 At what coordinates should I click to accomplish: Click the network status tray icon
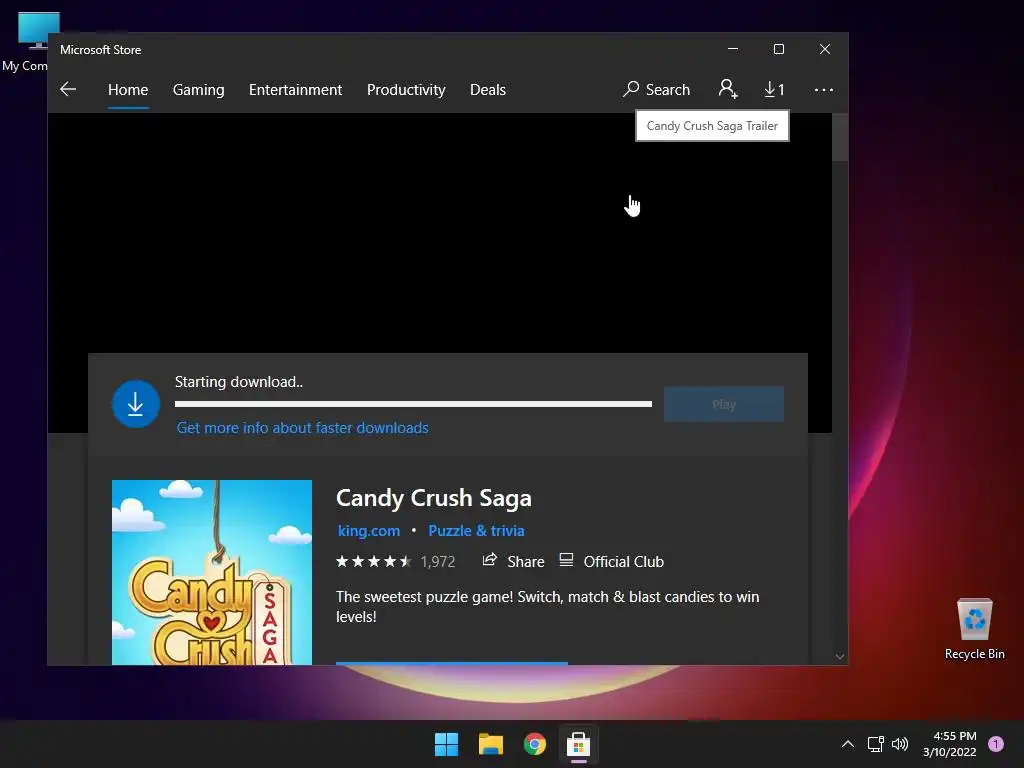[x=875, y=744]
